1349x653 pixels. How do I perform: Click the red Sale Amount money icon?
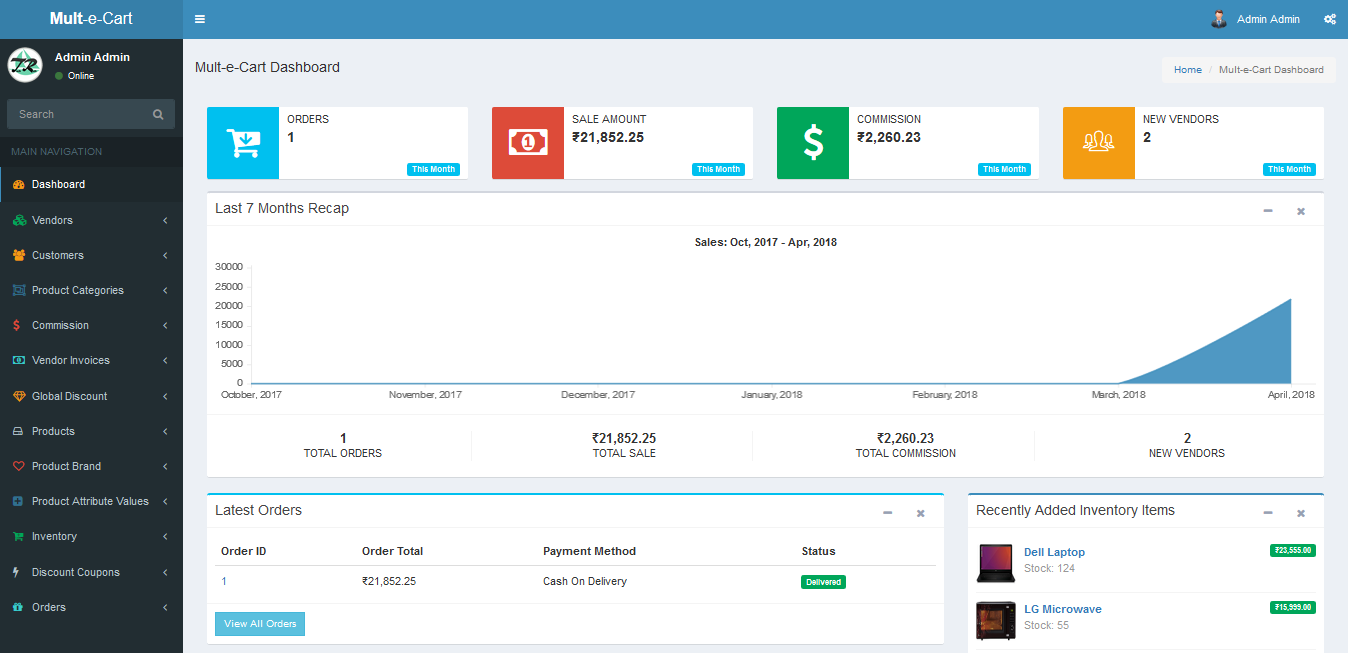point(527,143)
